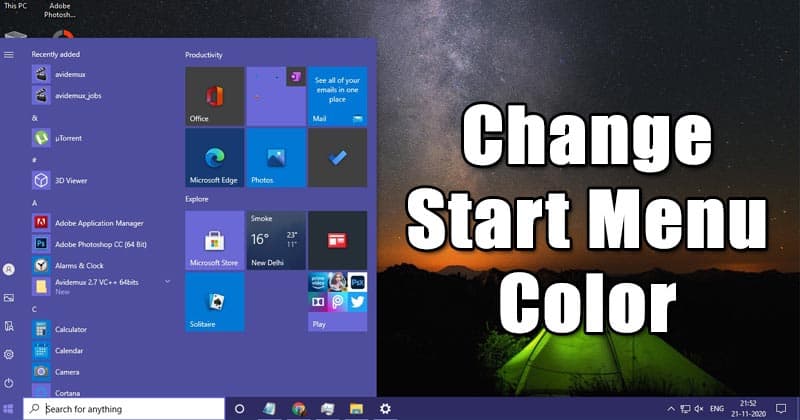Screen dimensions: 800x420
Task: Show hidden tray icons chevron
Action: [x=671, y=409]
